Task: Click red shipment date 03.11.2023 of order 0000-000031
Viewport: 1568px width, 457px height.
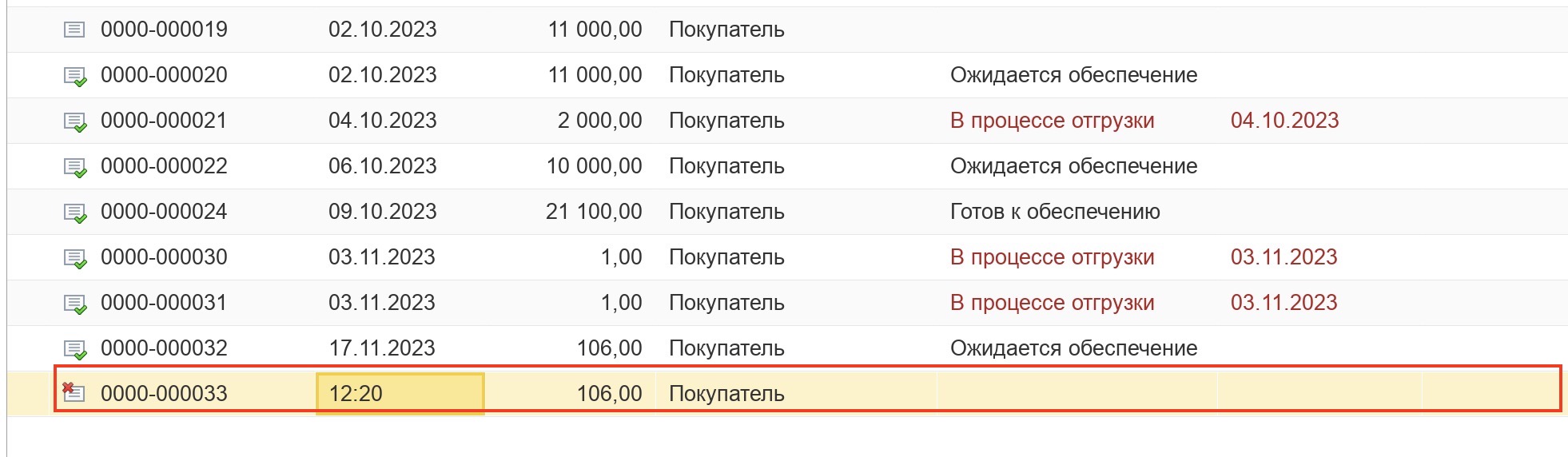Action: 1283,303
